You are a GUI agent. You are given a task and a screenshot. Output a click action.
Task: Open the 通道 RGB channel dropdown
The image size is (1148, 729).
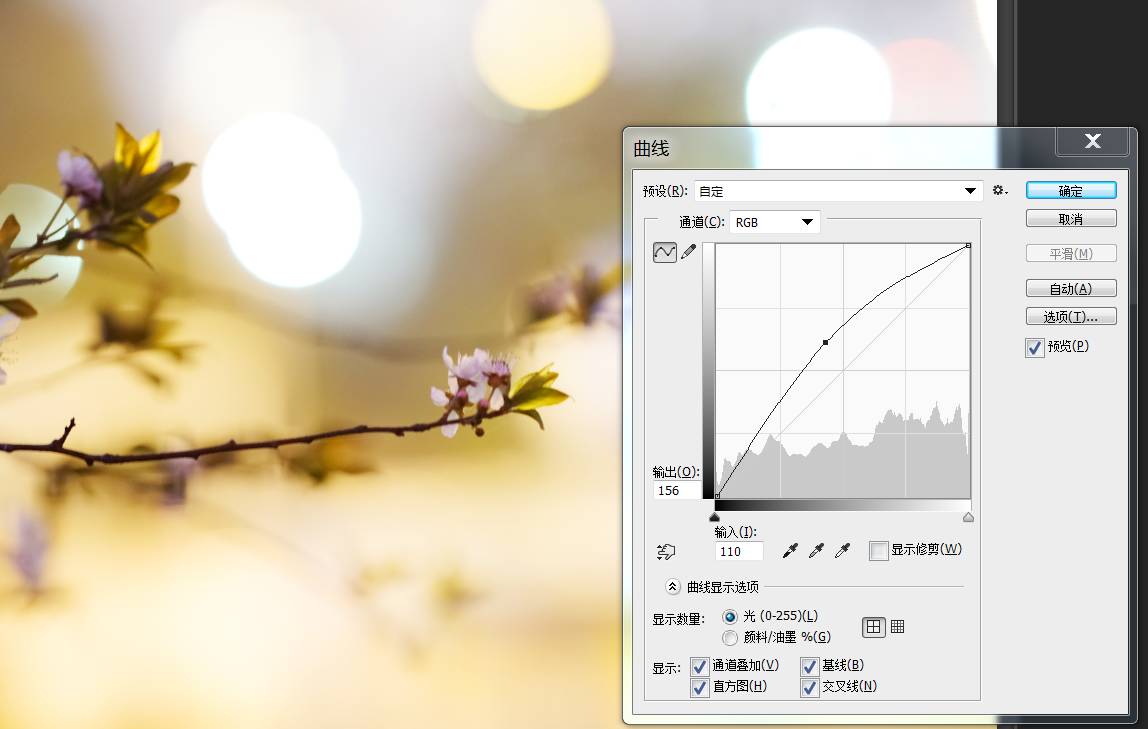tap(775, 222)
